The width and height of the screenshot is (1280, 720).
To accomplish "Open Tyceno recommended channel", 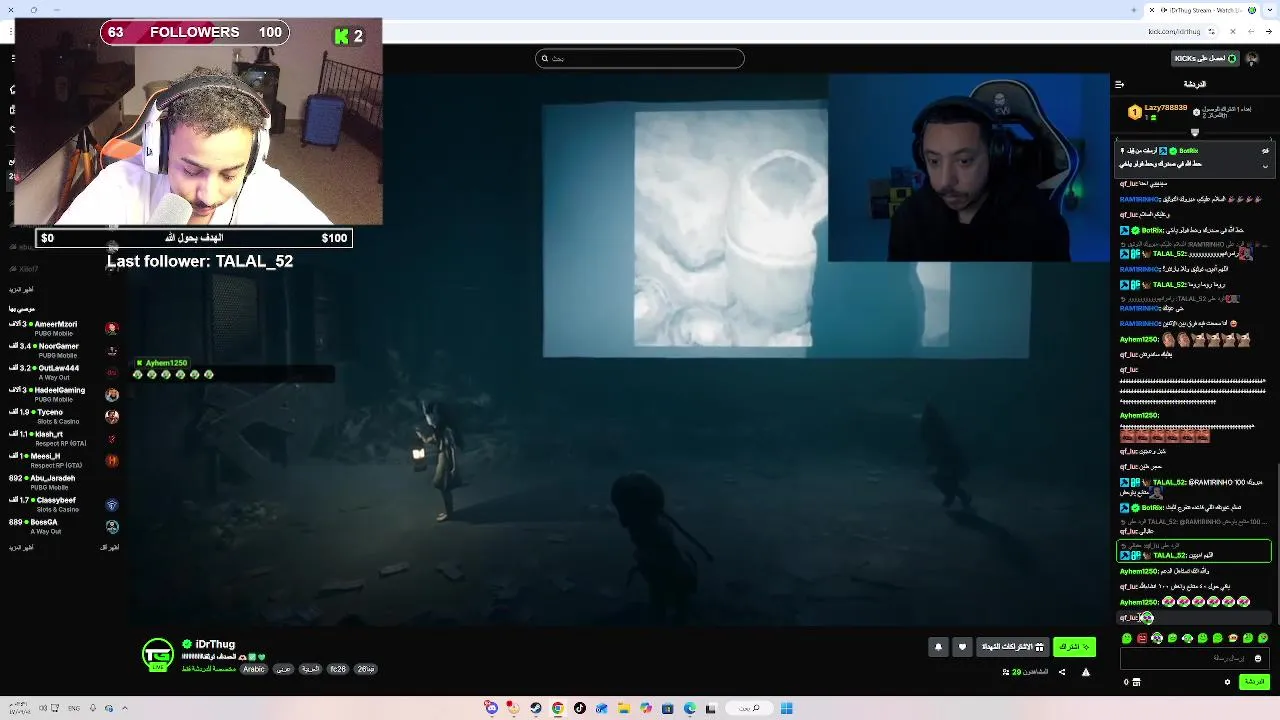I will (x=64, y=416).
